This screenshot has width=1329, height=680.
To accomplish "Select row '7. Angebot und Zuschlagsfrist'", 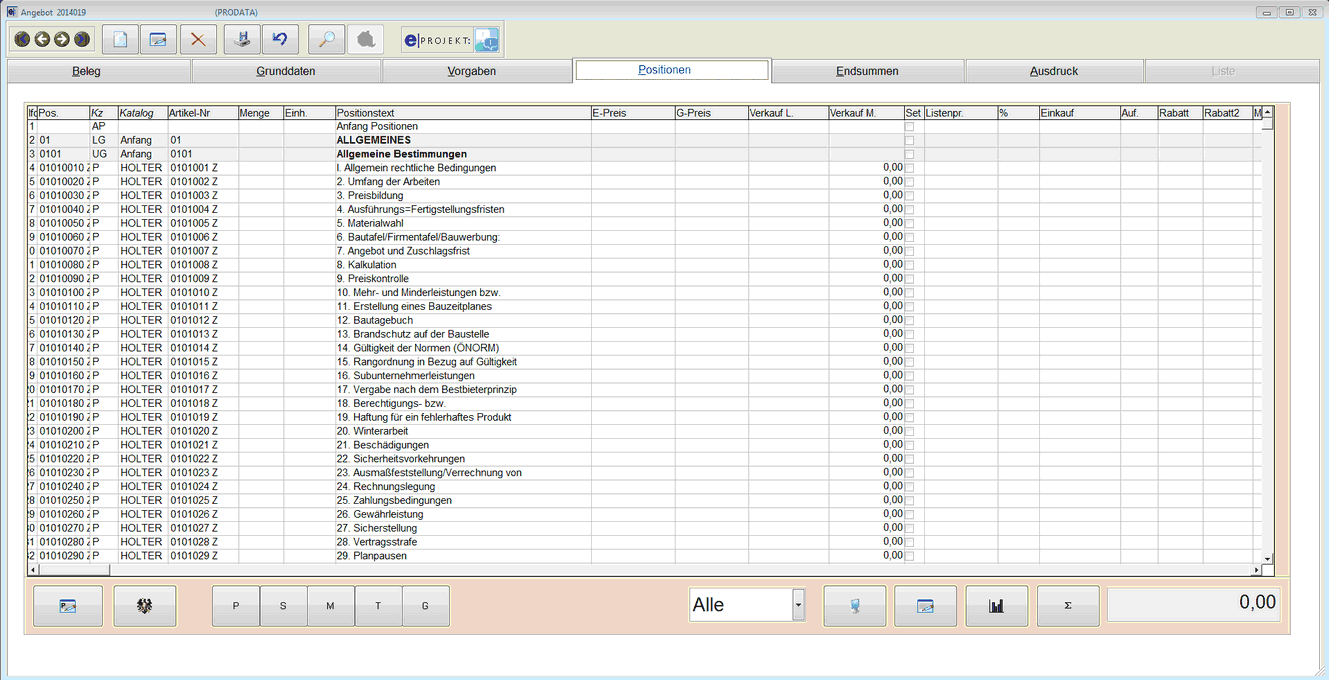I will pos(644,251).
